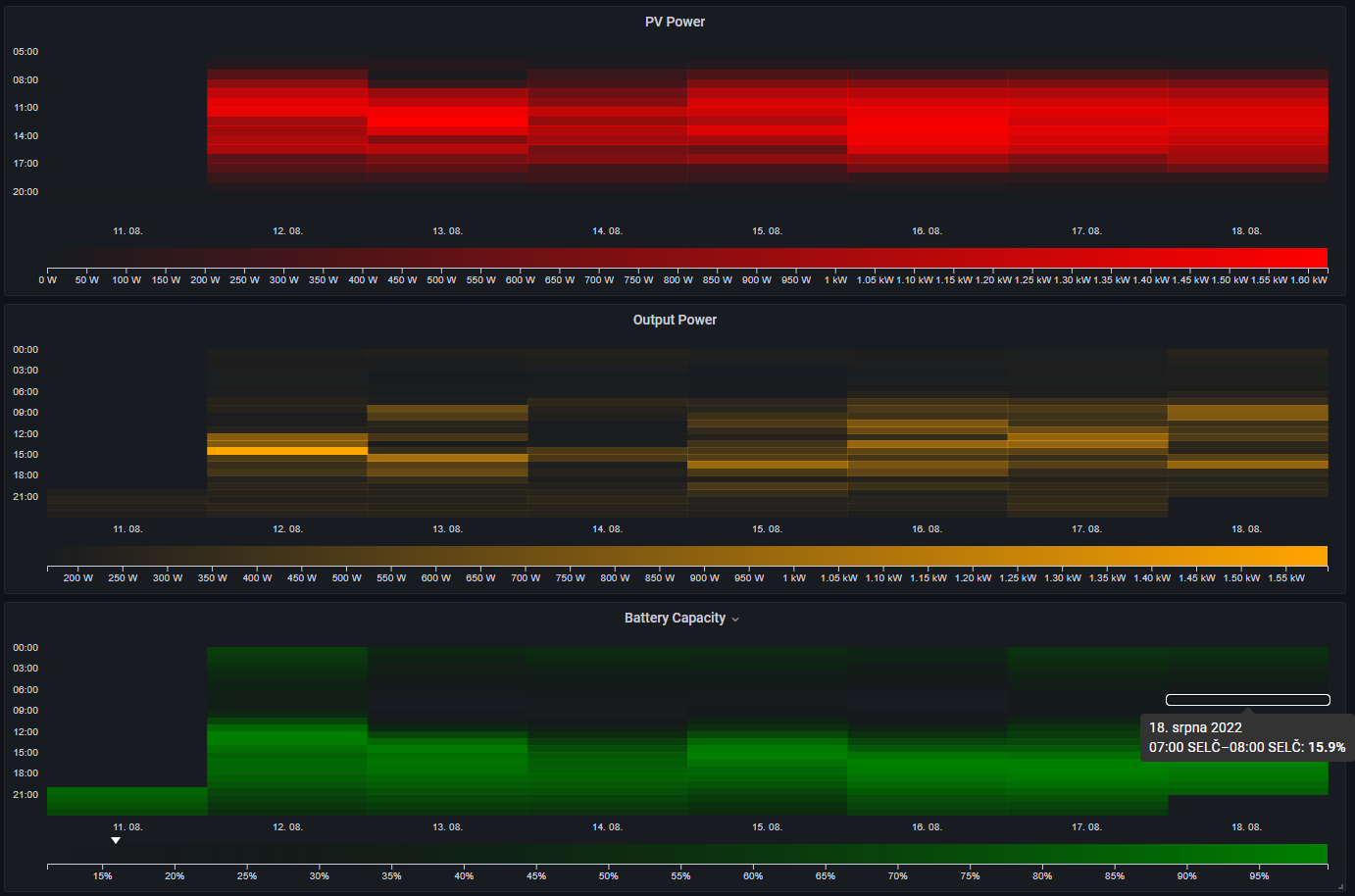This screenshot has width=1355, height=896.
Task: Open the Battery Capacity panel menu chevron
Action: pyautogui.click(x=735, y=619)
